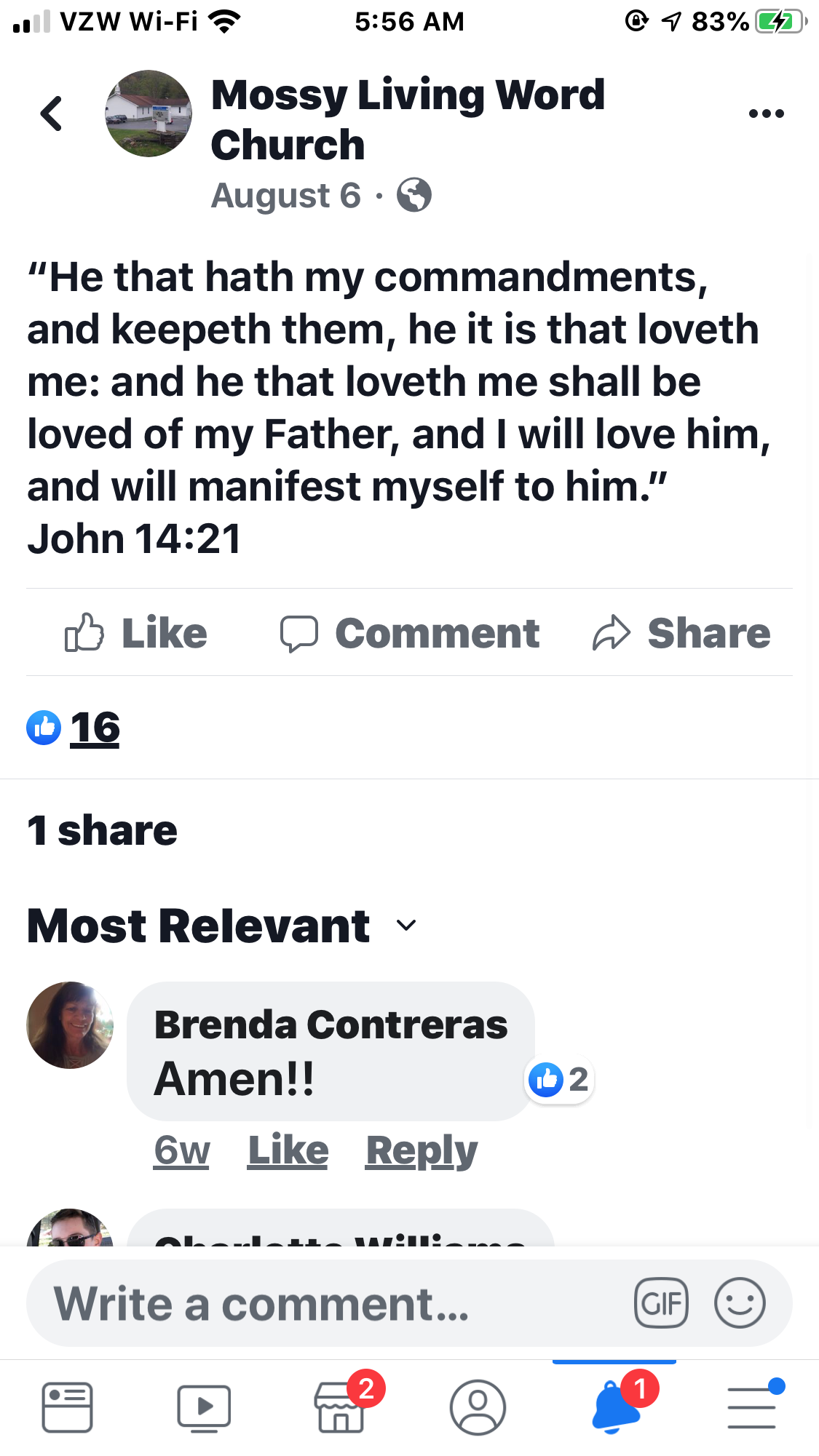Tap the Write a comment field
The width and height of the screenshot is (819, 1456).
coord(328,1302)
